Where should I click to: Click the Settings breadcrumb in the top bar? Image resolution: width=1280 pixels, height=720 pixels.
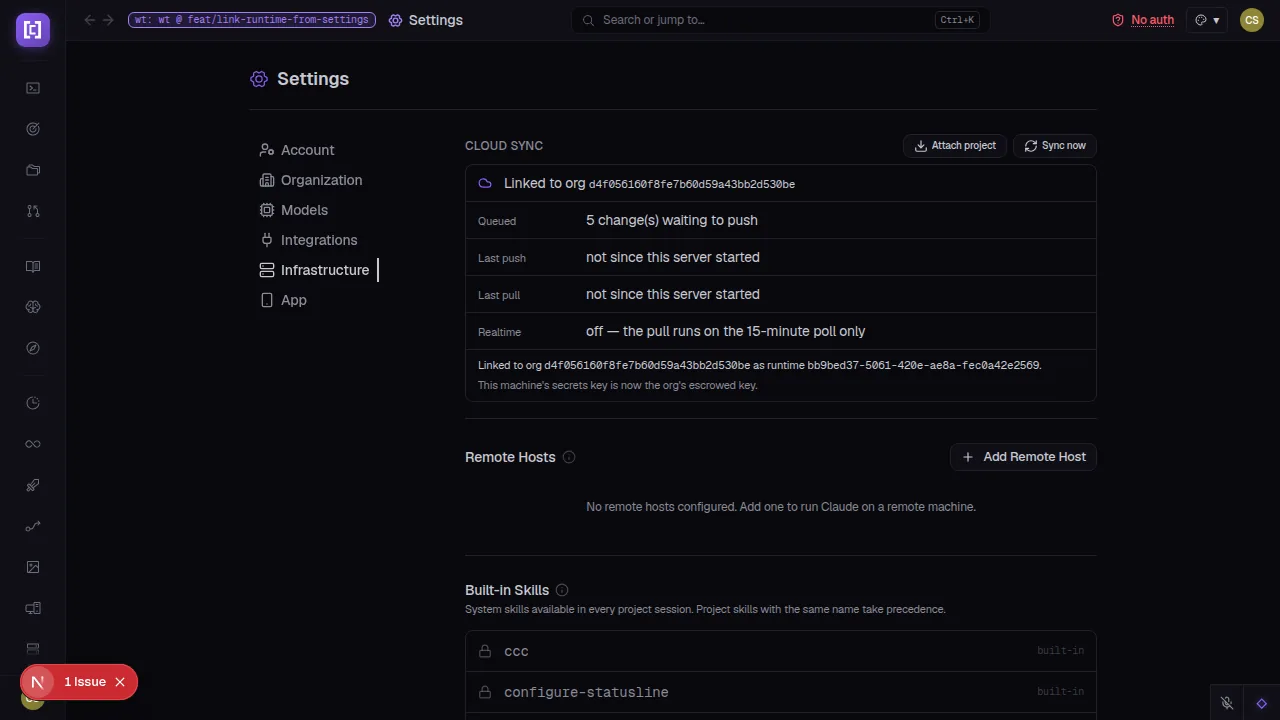[426, 20]
